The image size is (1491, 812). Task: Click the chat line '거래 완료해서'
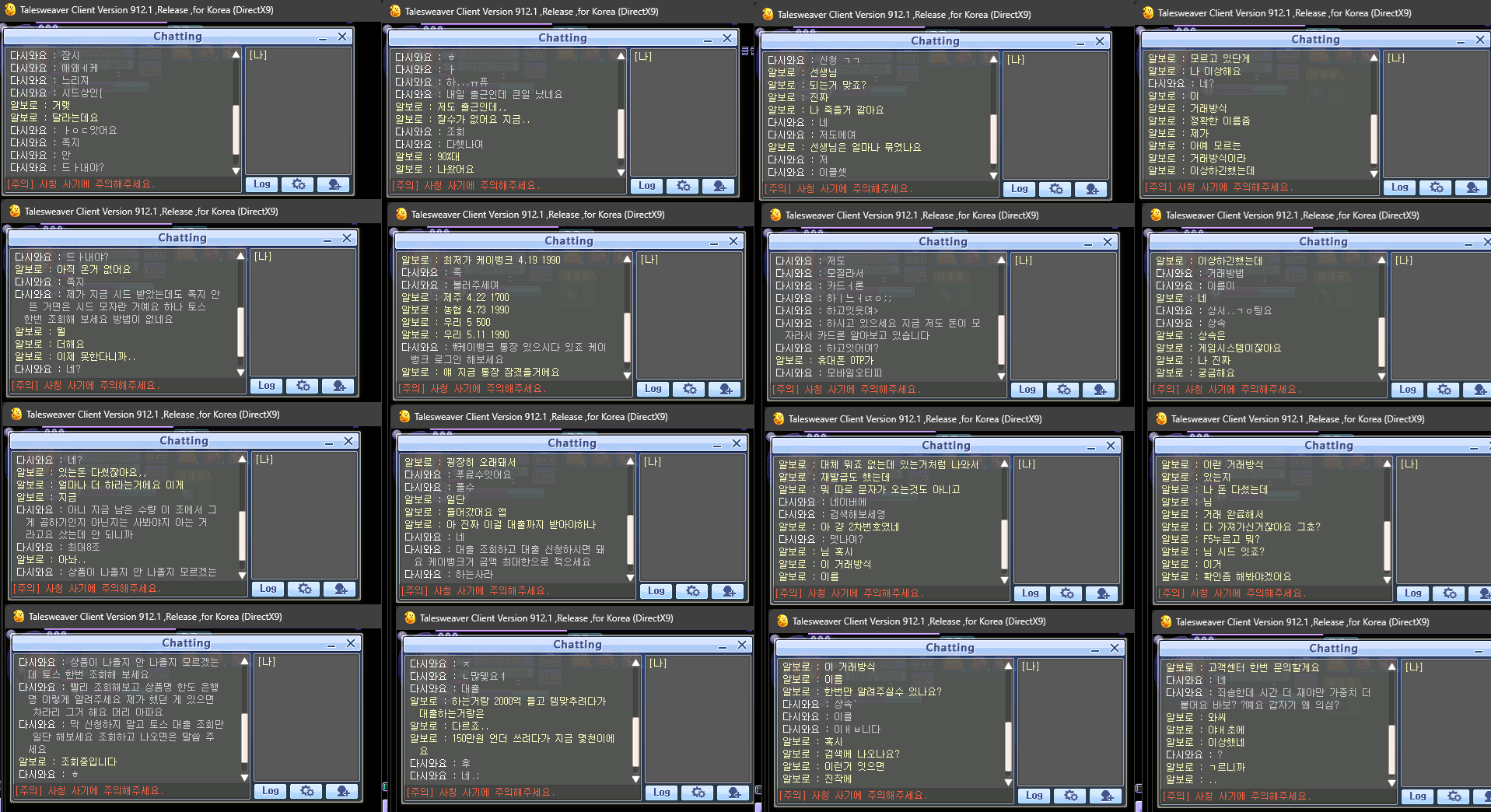point(1213,514)
